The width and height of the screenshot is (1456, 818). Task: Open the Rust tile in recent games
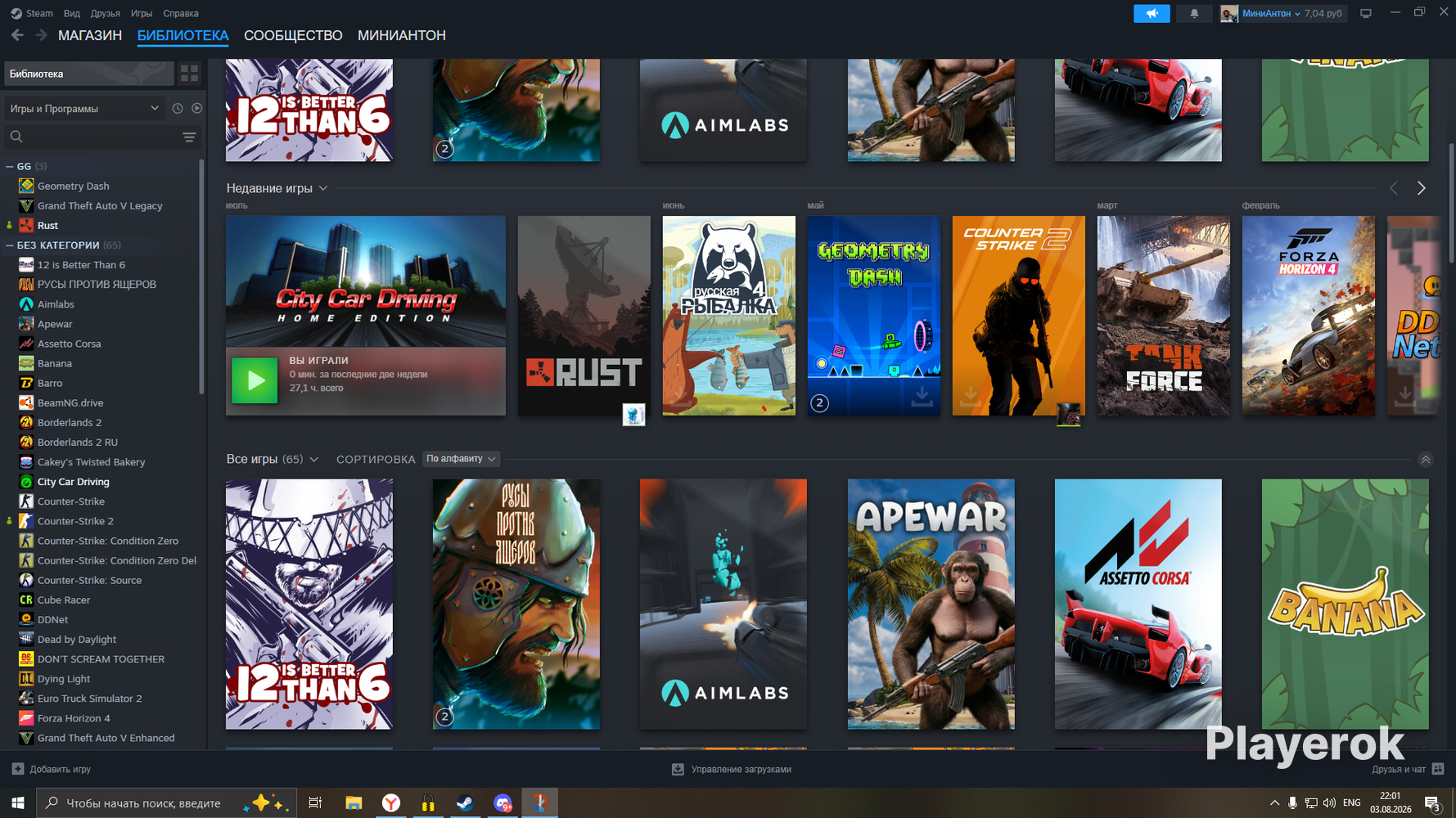point(584,316)
